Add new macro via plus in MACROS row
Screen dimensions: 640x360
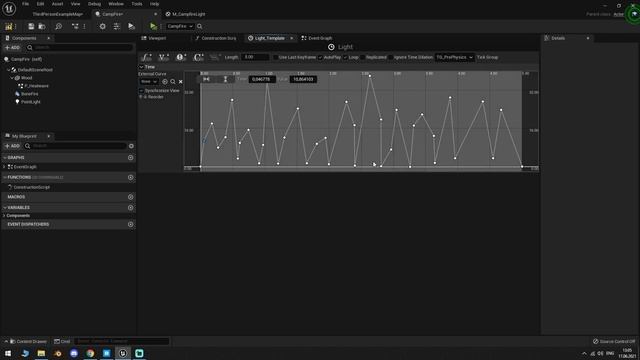(131, 197)
